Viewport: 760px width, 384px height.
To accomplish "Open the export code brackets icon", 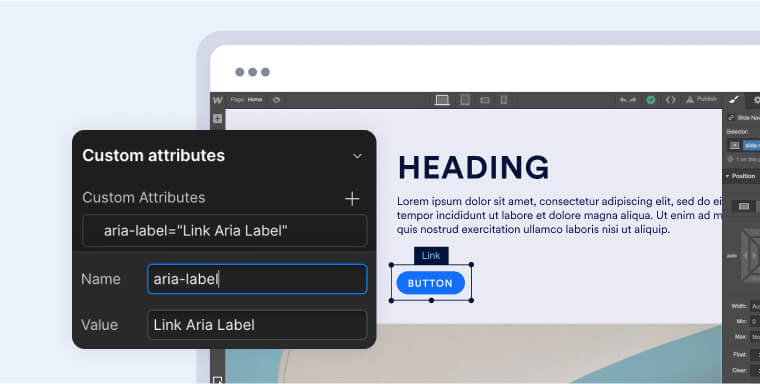I will pos(670,100).
